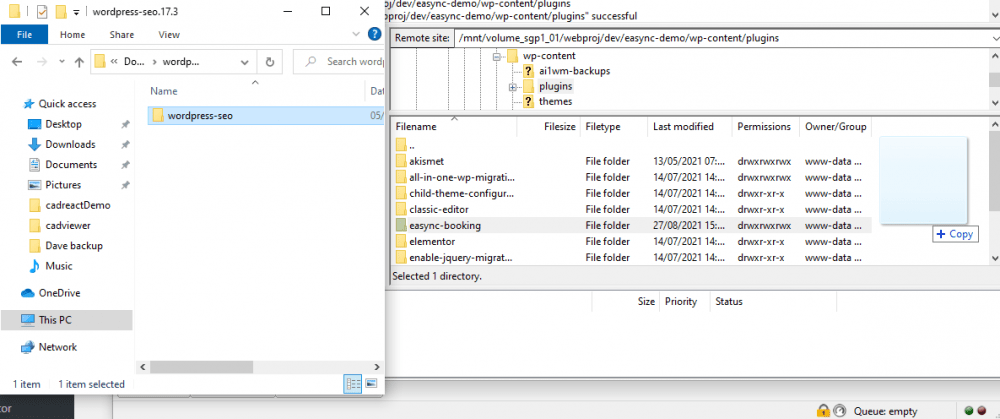Select the easync-booking remote folder
Image resolution: width=1000 pixels, height=419 pixels.
[444, 226]
